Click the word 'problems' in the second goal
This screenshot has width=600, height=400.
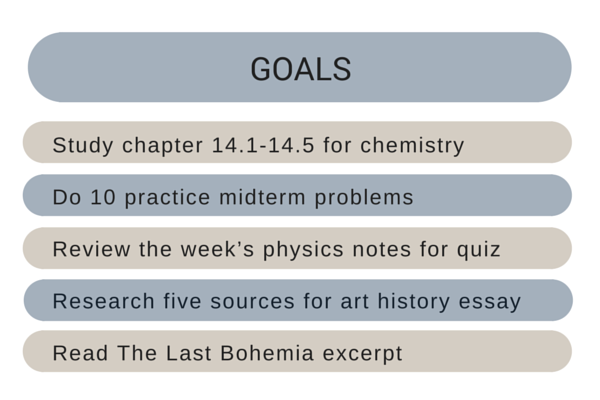coord(364,199)
